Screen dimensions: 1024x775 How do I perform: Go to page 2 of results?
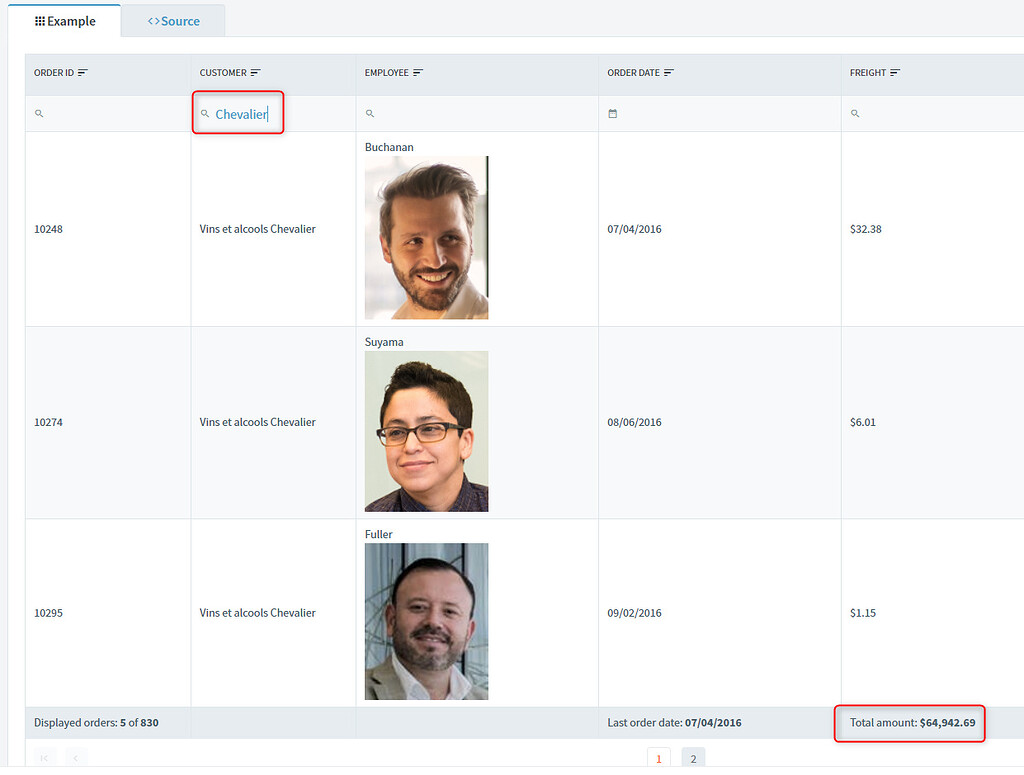(x=692, y=757)
